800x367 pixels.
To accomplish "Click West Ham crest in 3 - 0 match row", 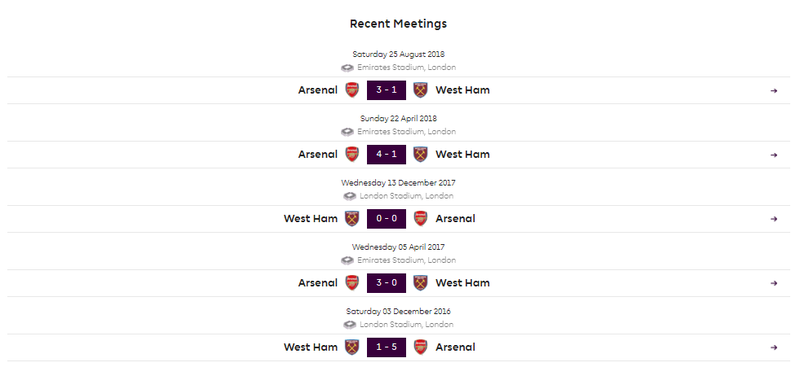I will pyautogui.click(x=420, y=283).
